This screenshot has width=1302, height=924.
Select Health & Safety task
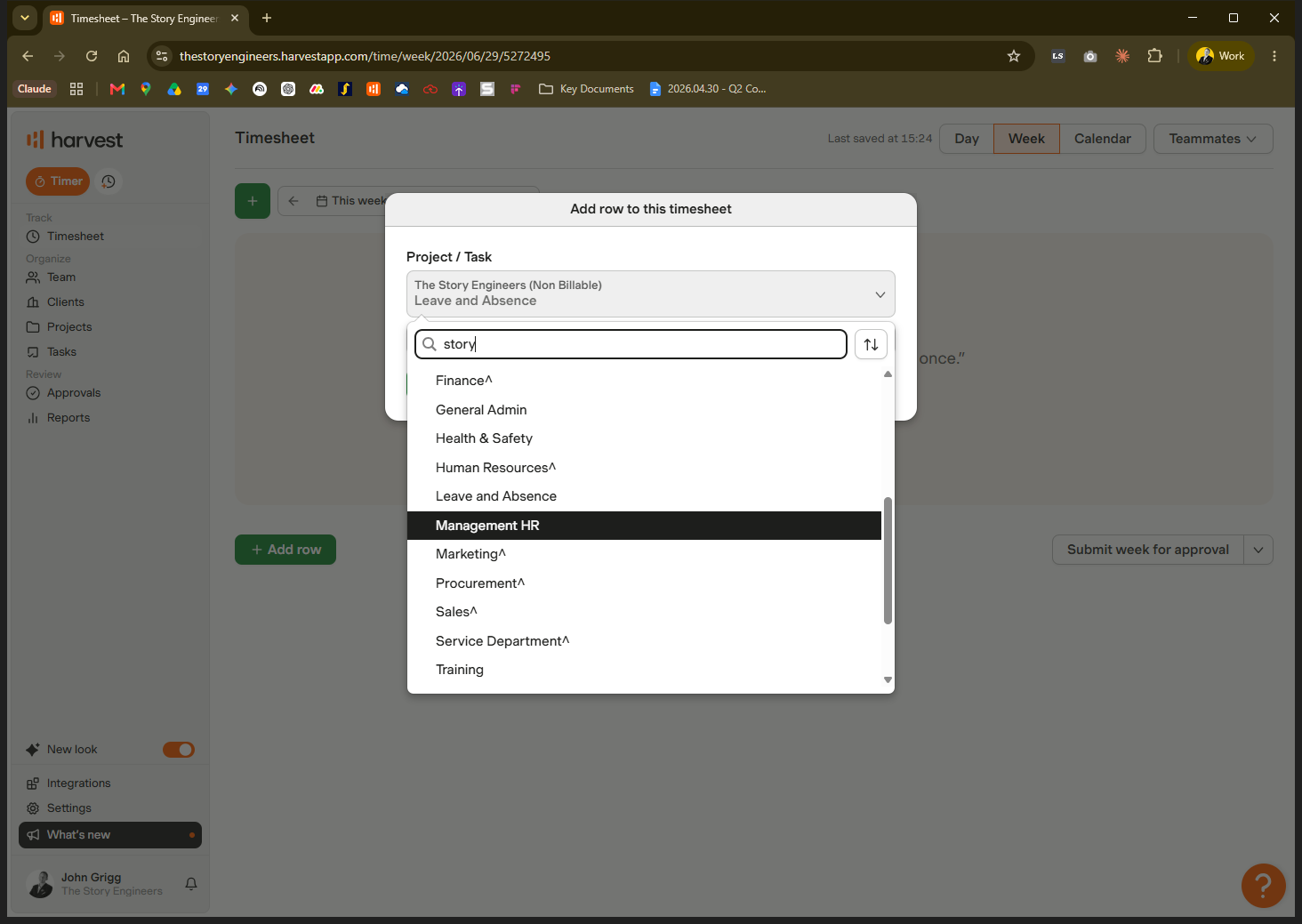click(x=644, y=438)
